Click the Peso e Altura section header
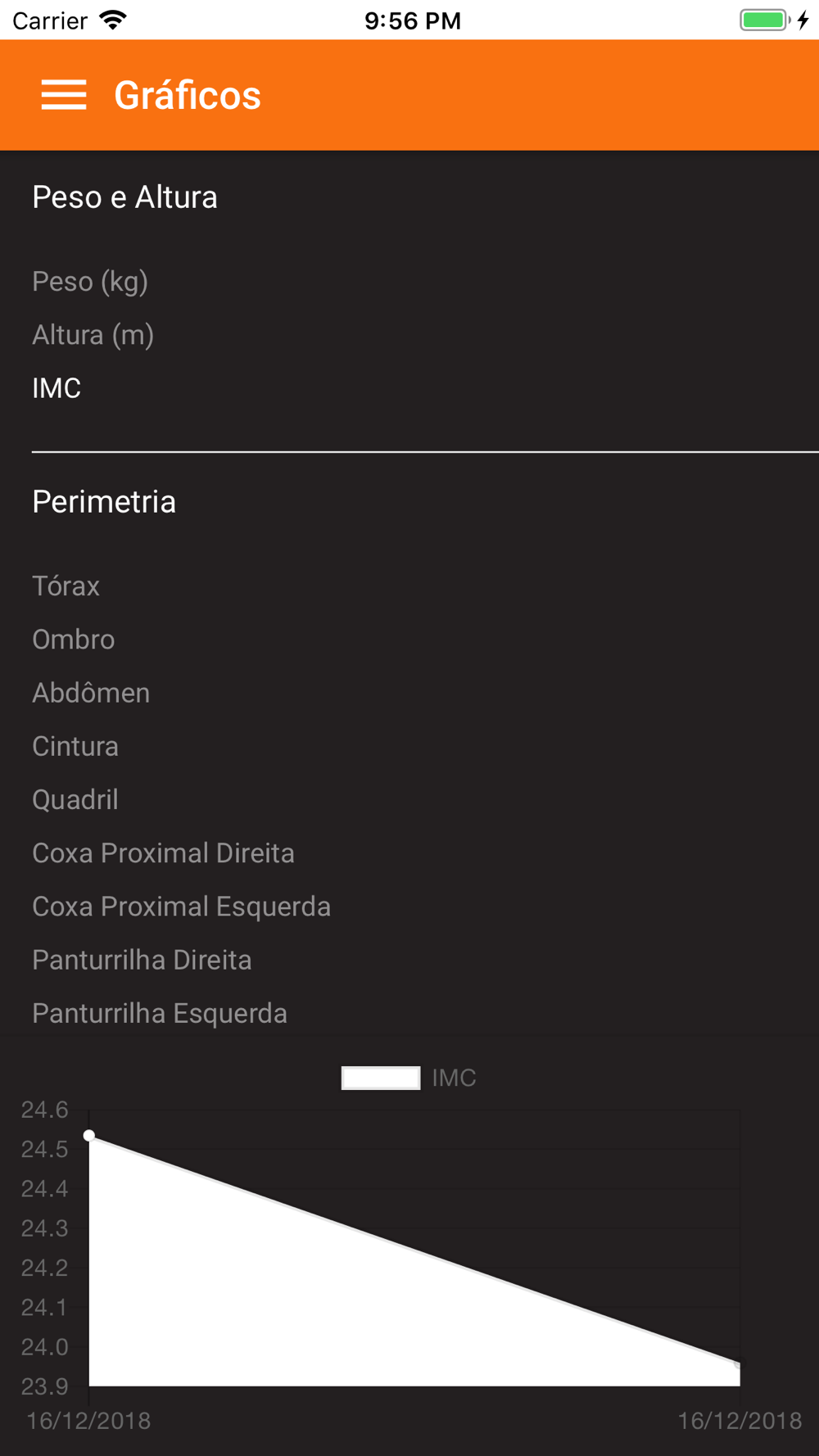819x1456 pixels. tap(124, 197)
